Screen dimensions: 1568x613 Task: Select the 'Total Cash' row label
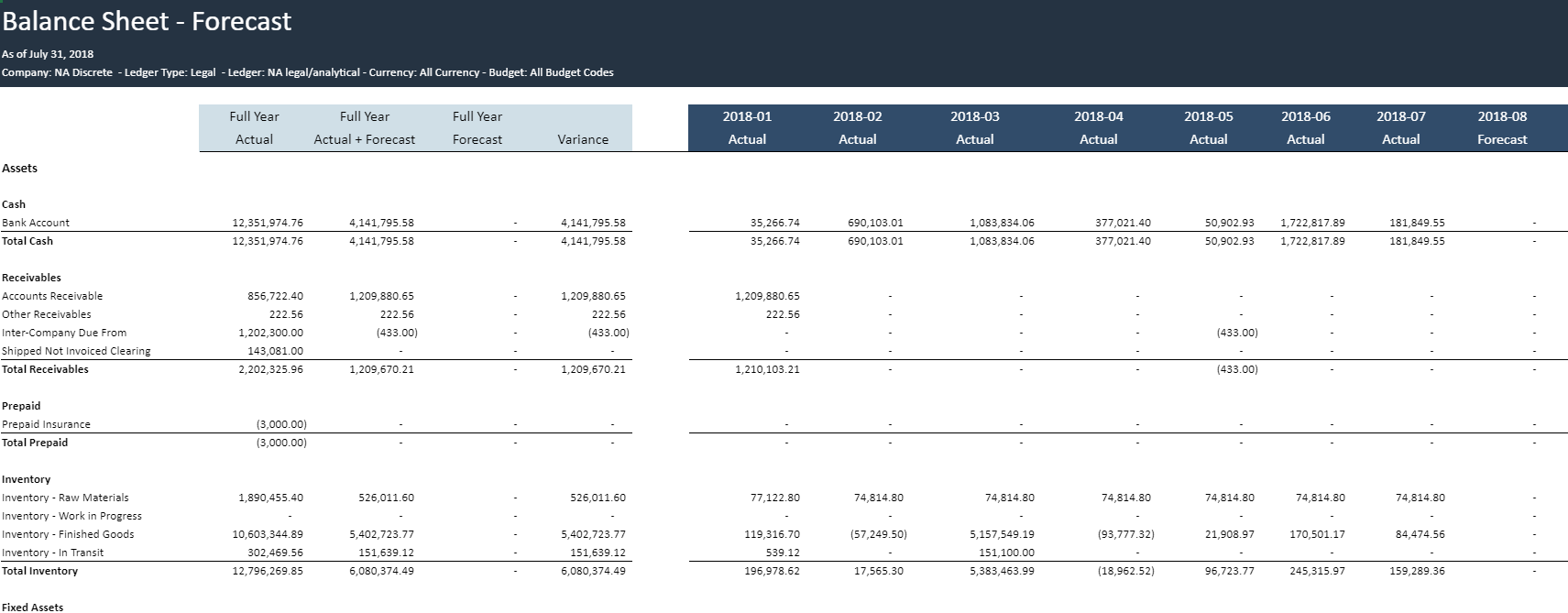click(27, 241)
